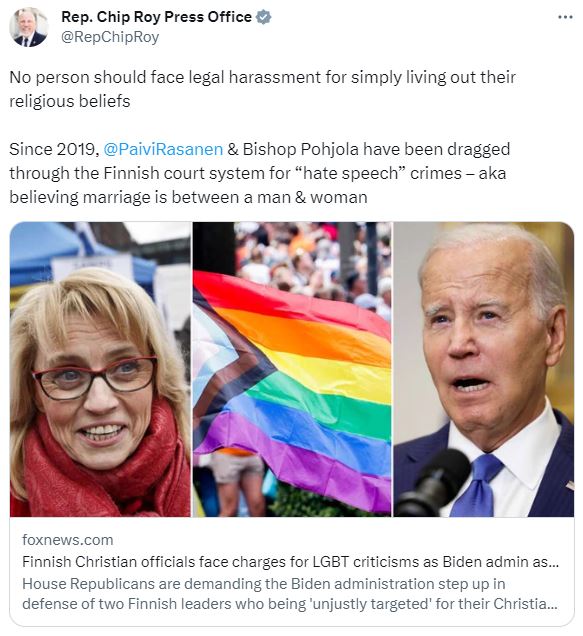Click the photo of woman in red scarf
583x636 pixels.
click(100, 369)
